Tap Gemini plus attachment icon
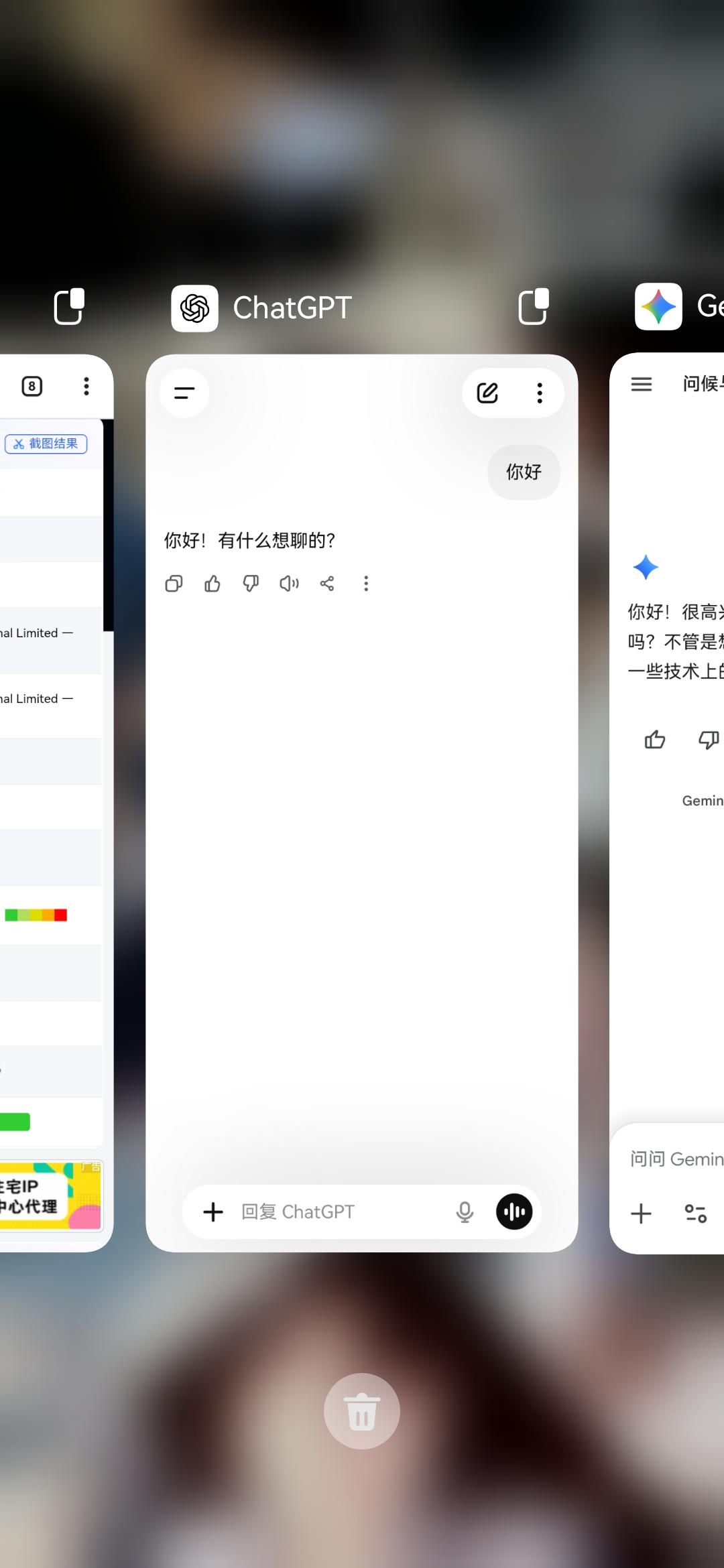 click(641, 1214)
